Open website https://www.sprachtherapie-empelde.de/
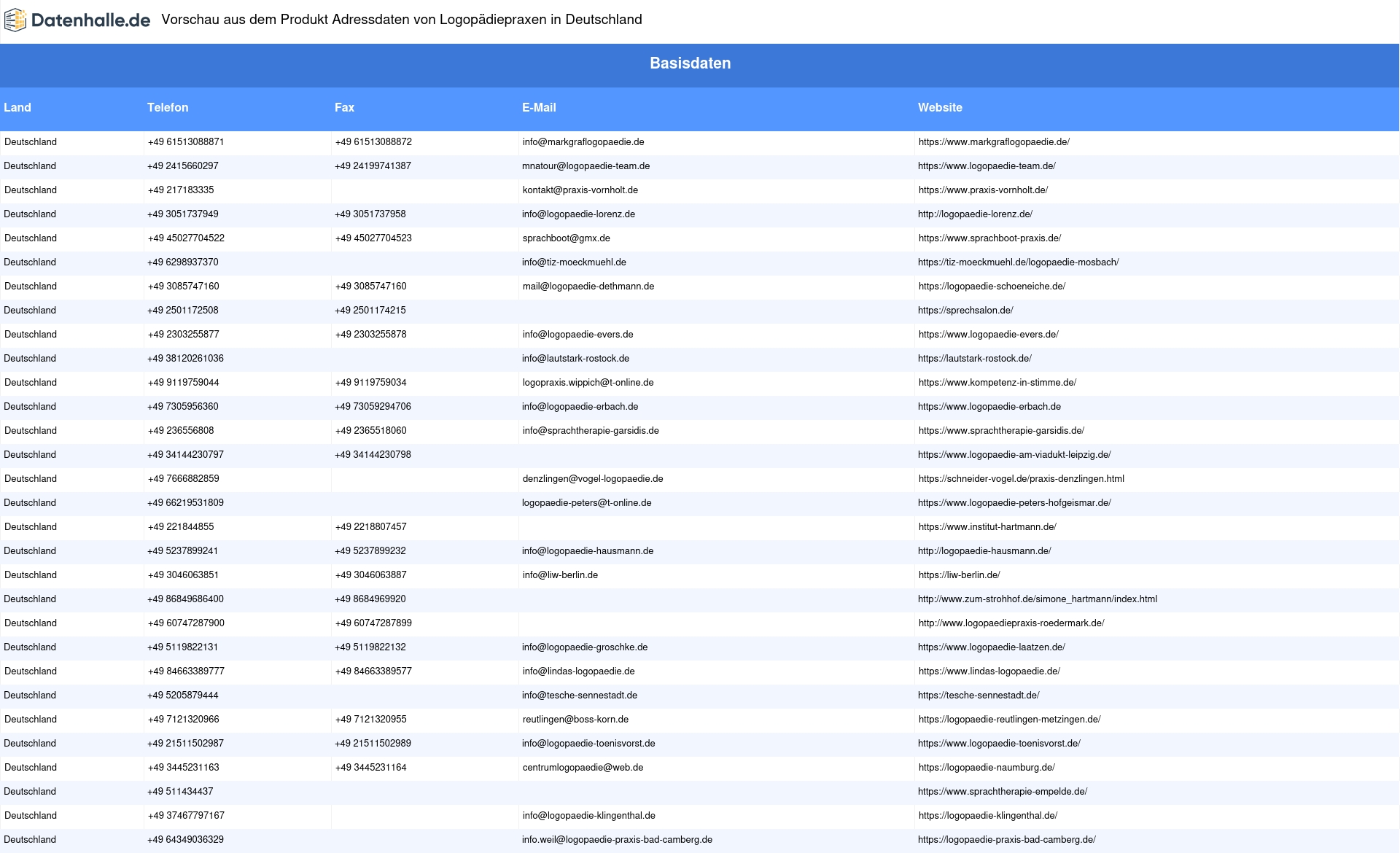 [1003, 792]
